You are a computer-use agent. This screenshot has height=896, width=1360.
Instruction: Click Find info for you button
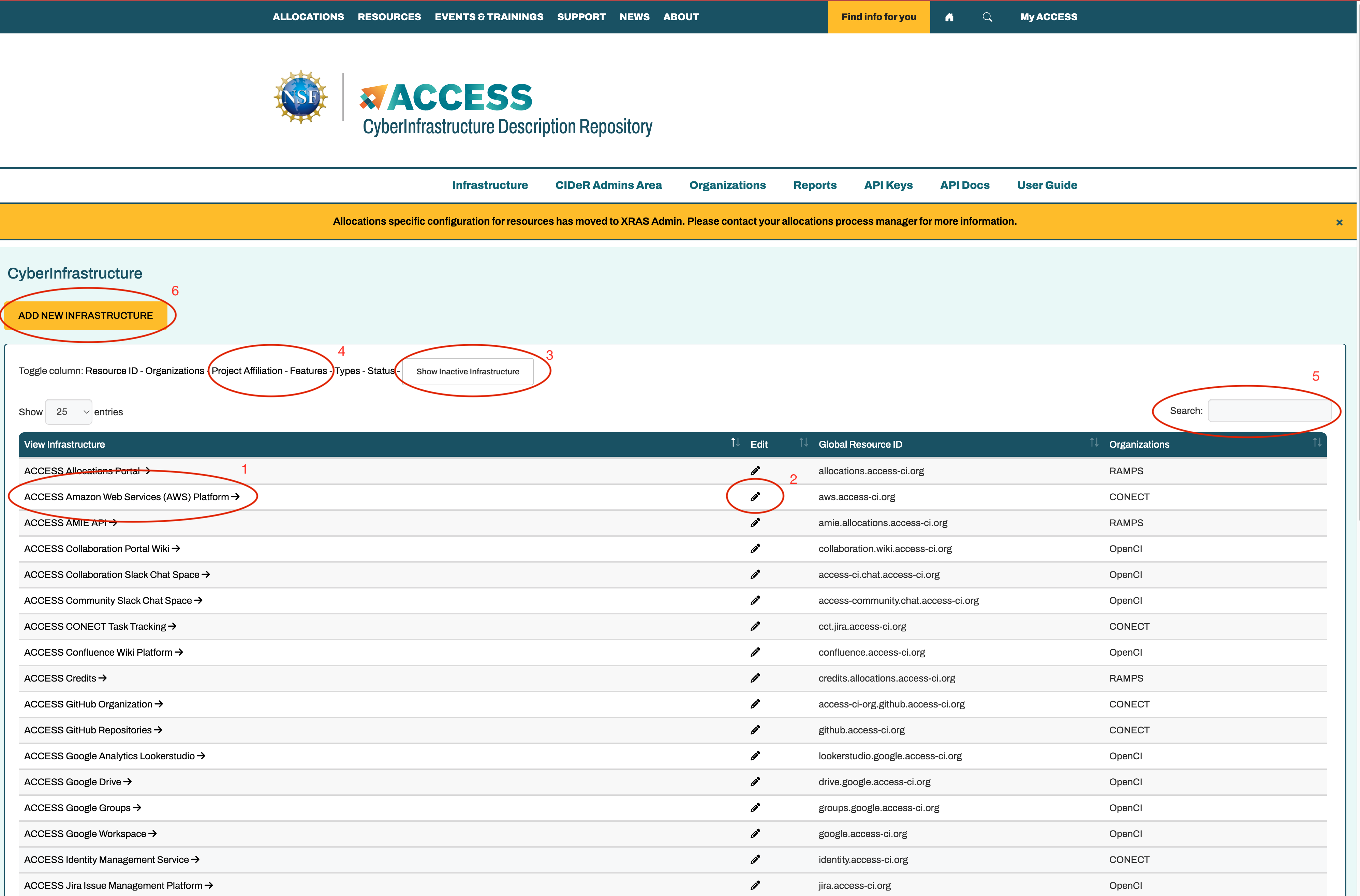pyautogui.click(x=879, y=17)
